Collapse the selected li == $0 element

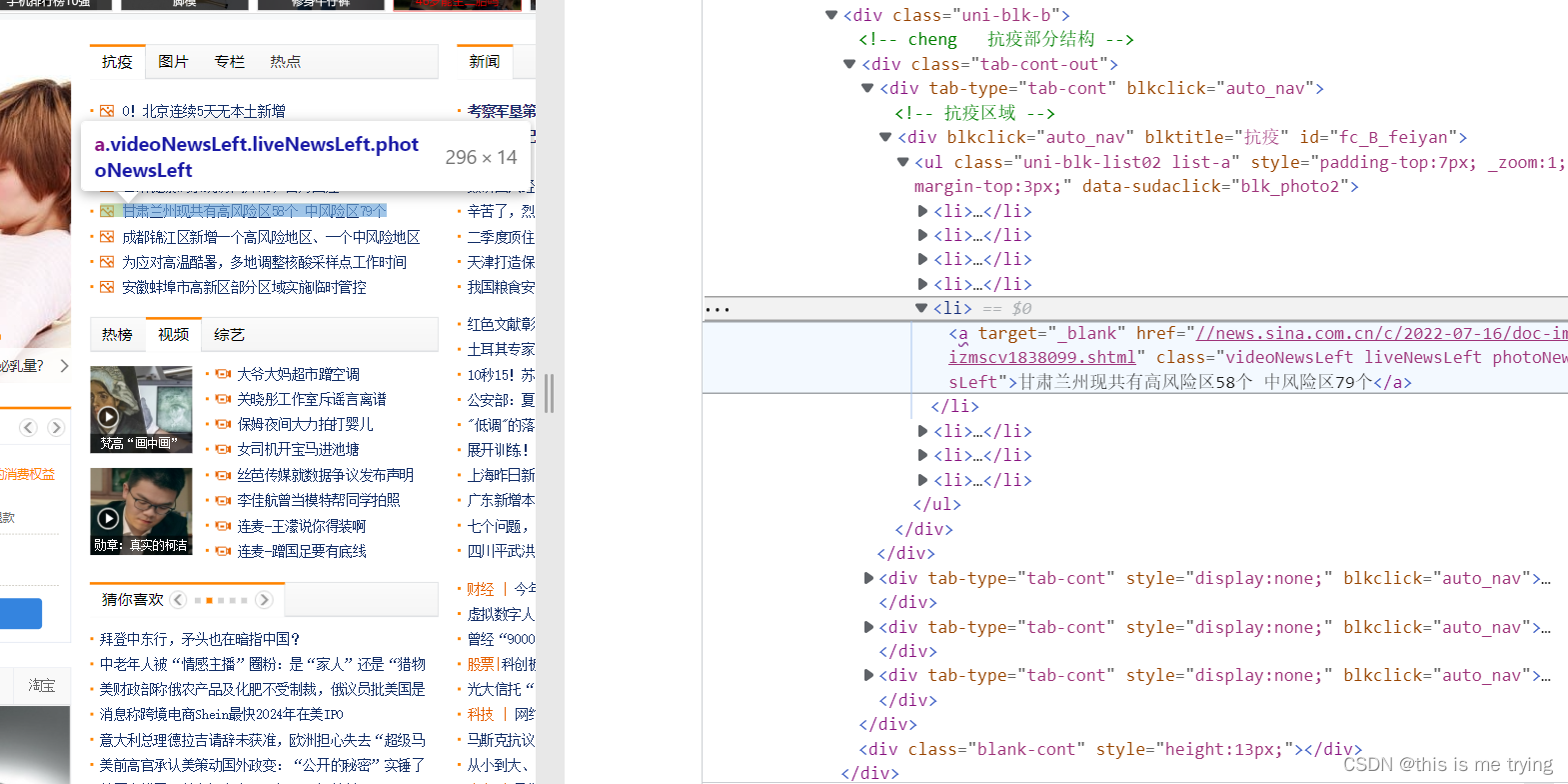tap(921, 308)
